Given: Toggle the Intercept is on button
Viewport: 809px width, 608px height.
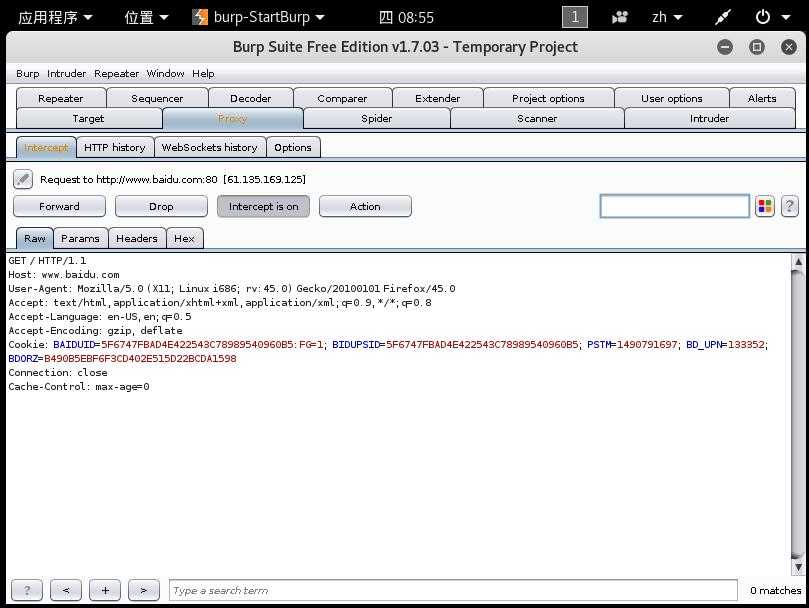Looking at the screenshot, I should [x=264, y=206].
